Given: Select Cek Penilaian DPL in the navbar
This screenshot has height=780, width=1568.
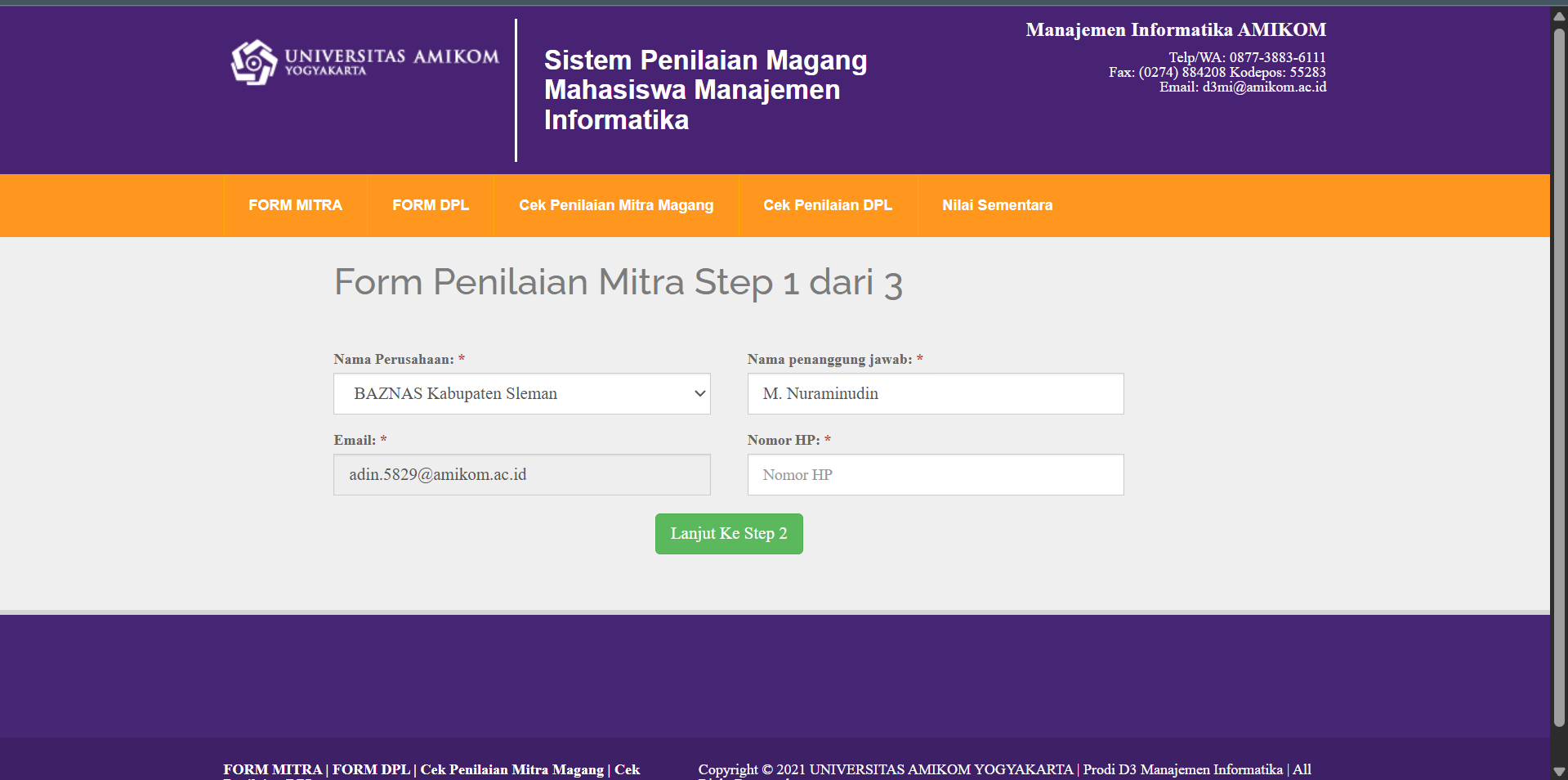Looking at the screenshot, I should 828,205.
